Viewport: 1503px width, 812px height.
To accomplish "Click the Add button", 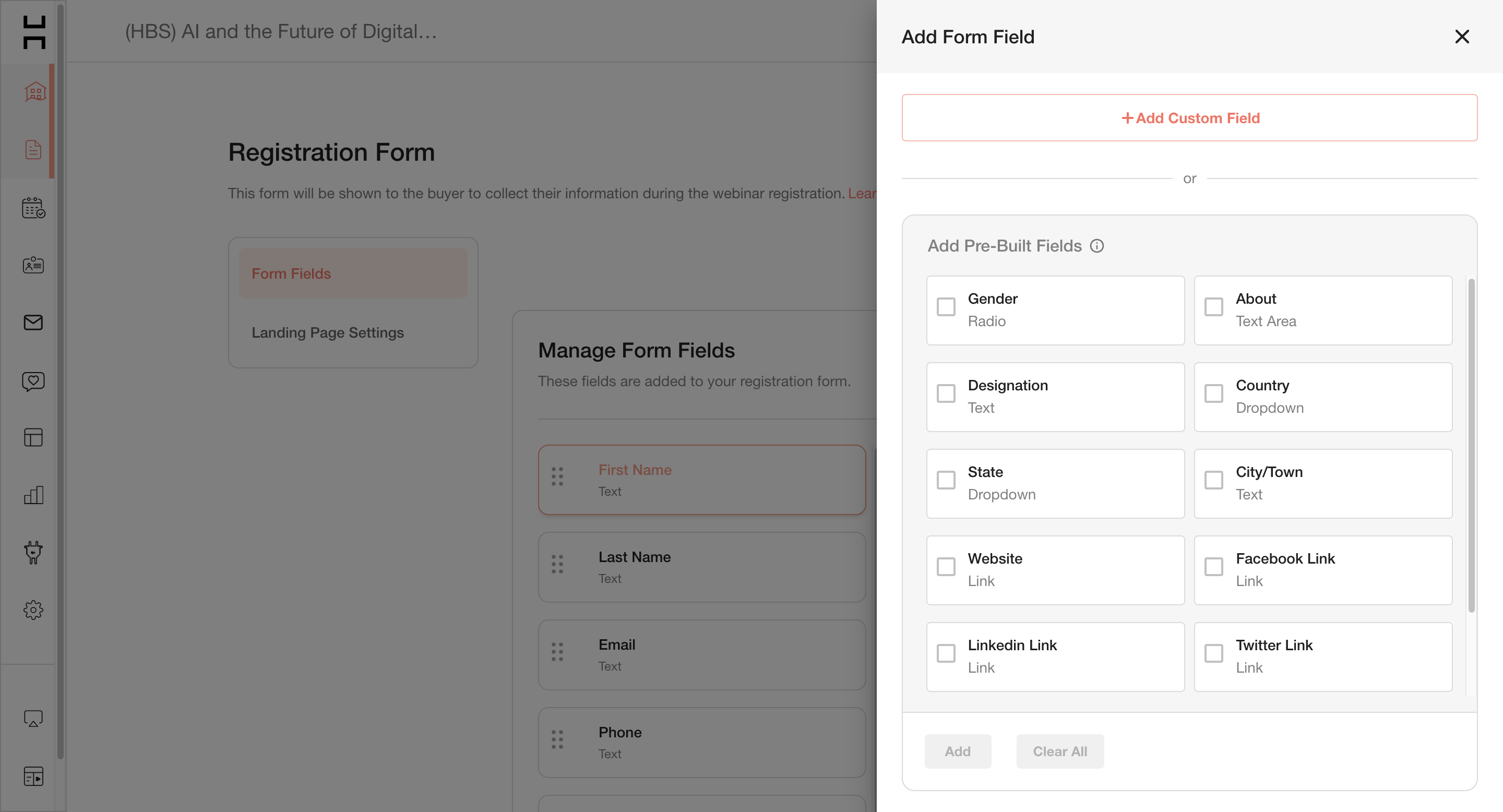I will [958, 751].
